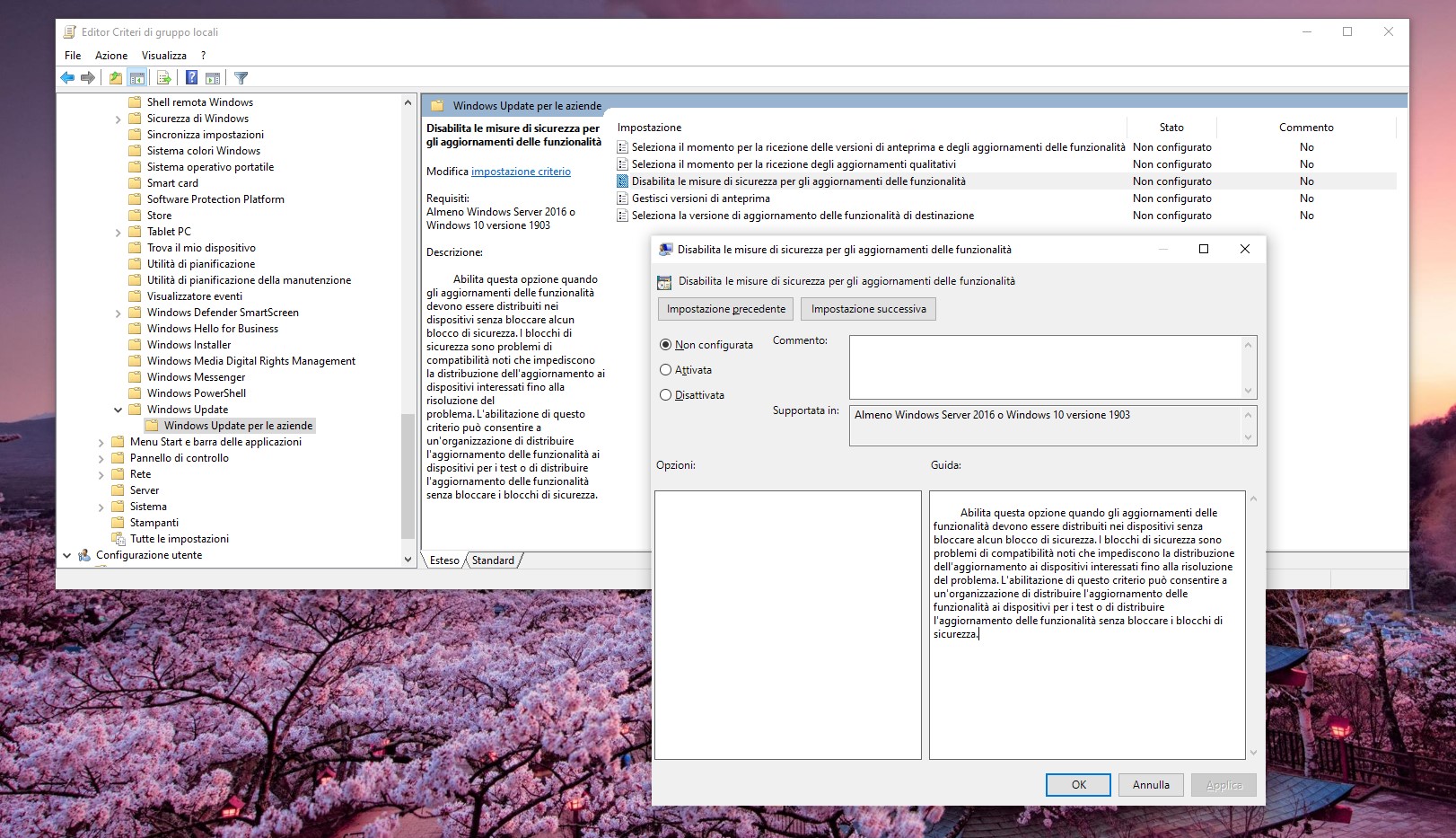This screenshot has height=838, width=1456.
Task: Click the impostazione criterio link
Action: click(x=521, y=172)
